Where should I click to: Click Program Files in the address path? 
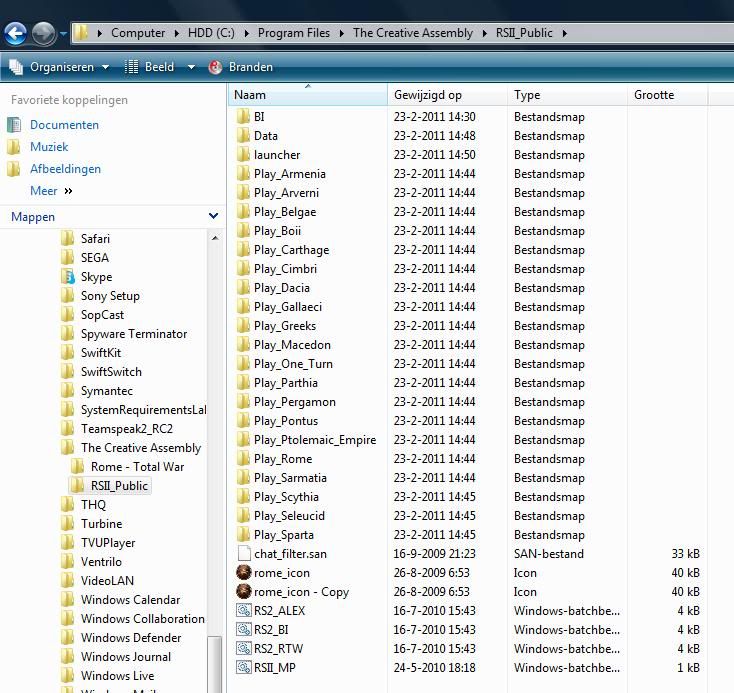point(293,33)
